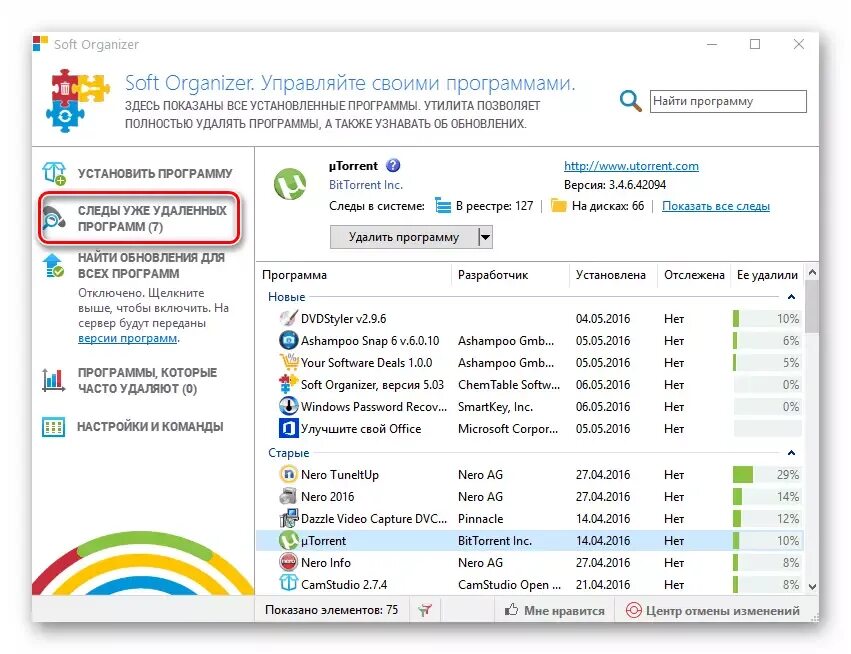The height and width of the screenshot is (654, 851).
Task: Click the filter funnel icon in status bar
Action: click(x=425, y=610)
